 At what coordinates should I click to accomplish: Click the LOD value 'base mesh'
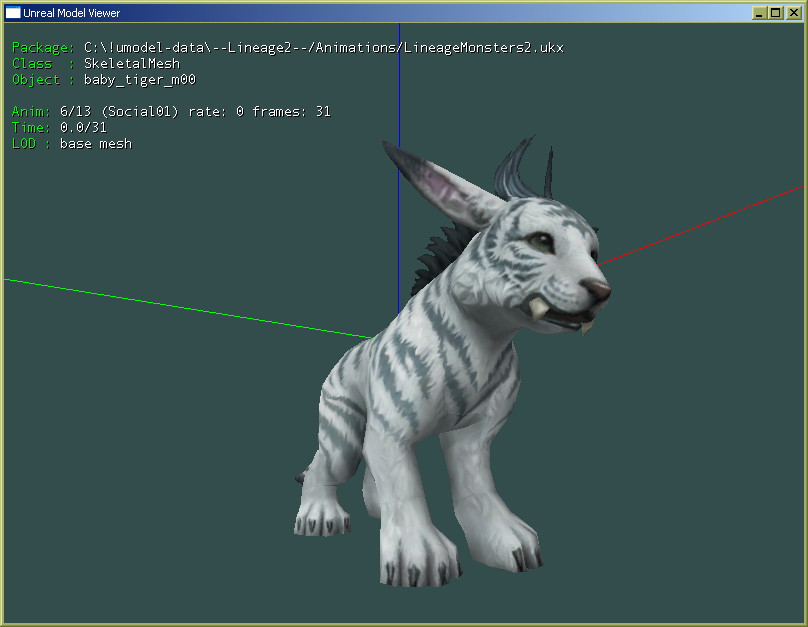pyautogui.click(x=96, y=144)
